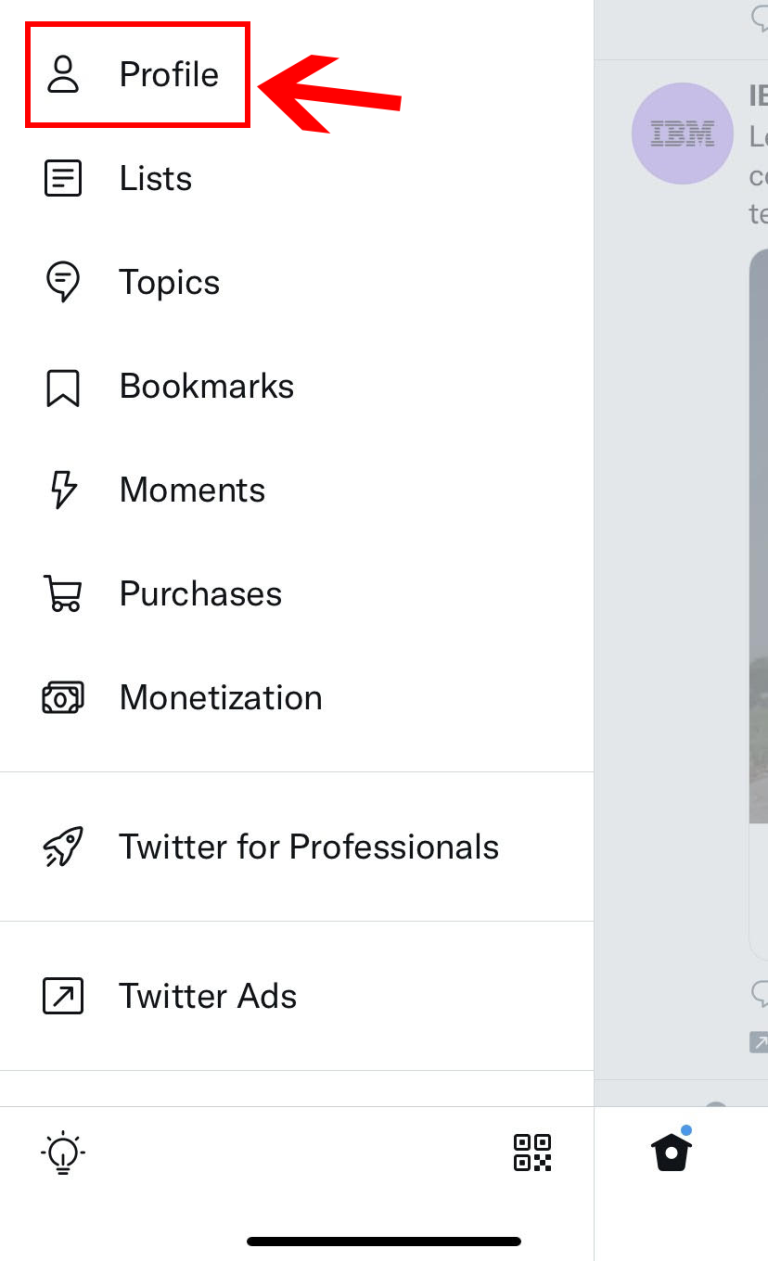
Task: Tap the Monetization cash icon
Action: [x=63, y=698]
